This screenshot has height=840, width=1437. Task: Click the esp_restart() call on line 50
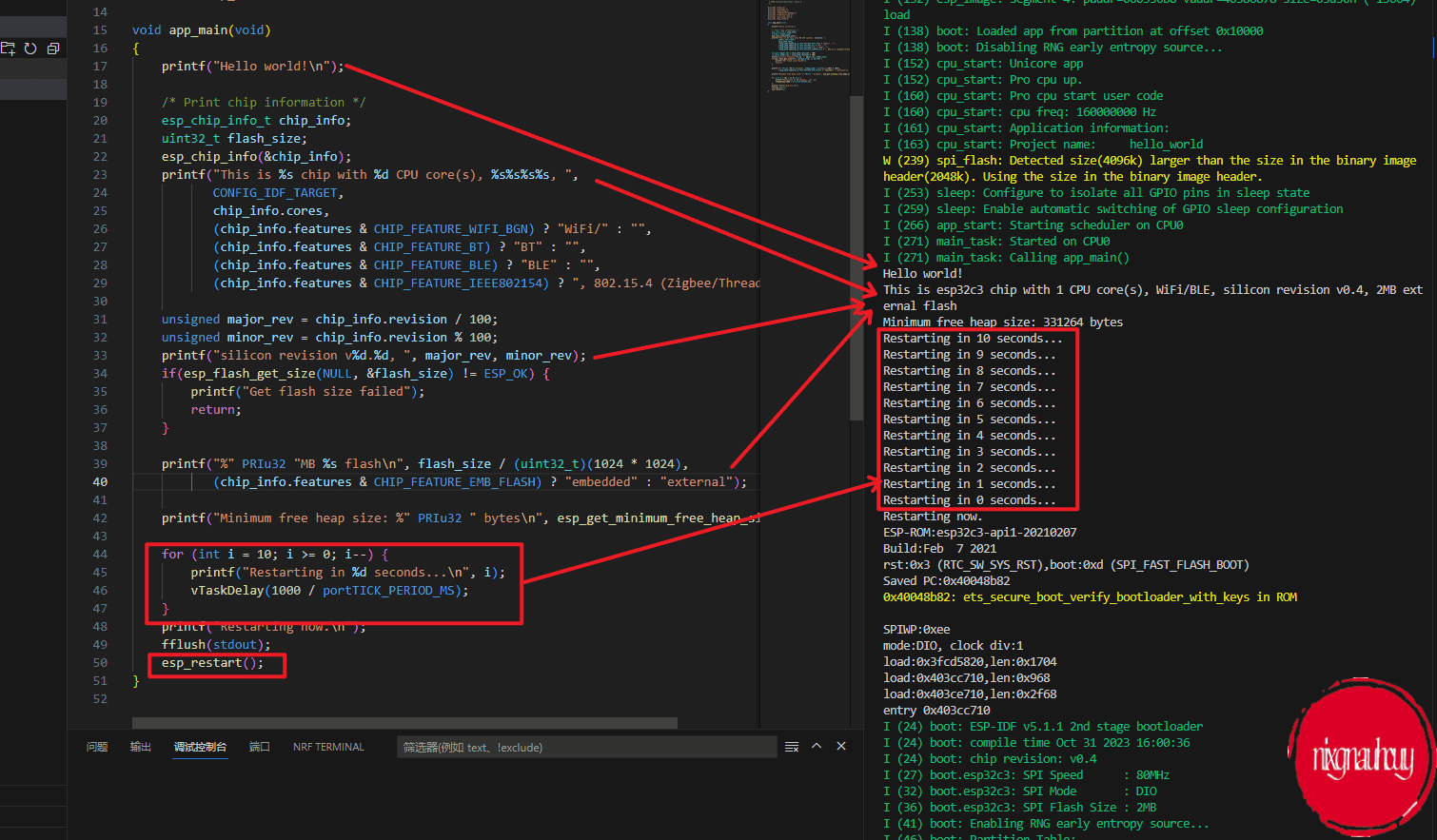click(x=211, y=663)
